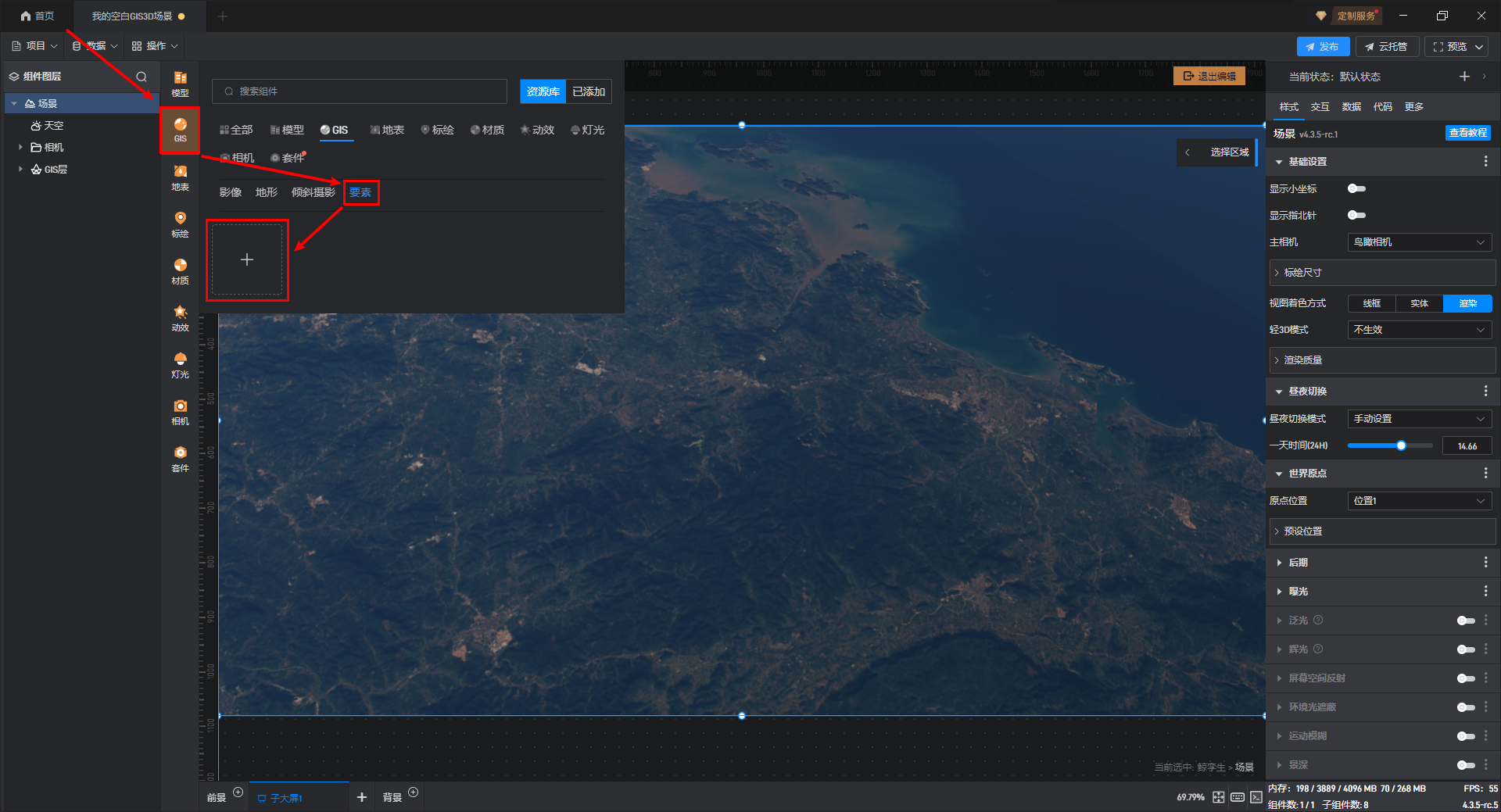Enable the 显示小坐标 toggle
Image resolution: width=1501 pixels, height=812 pixels.
pyautogui.click(x=1356, y=188)
